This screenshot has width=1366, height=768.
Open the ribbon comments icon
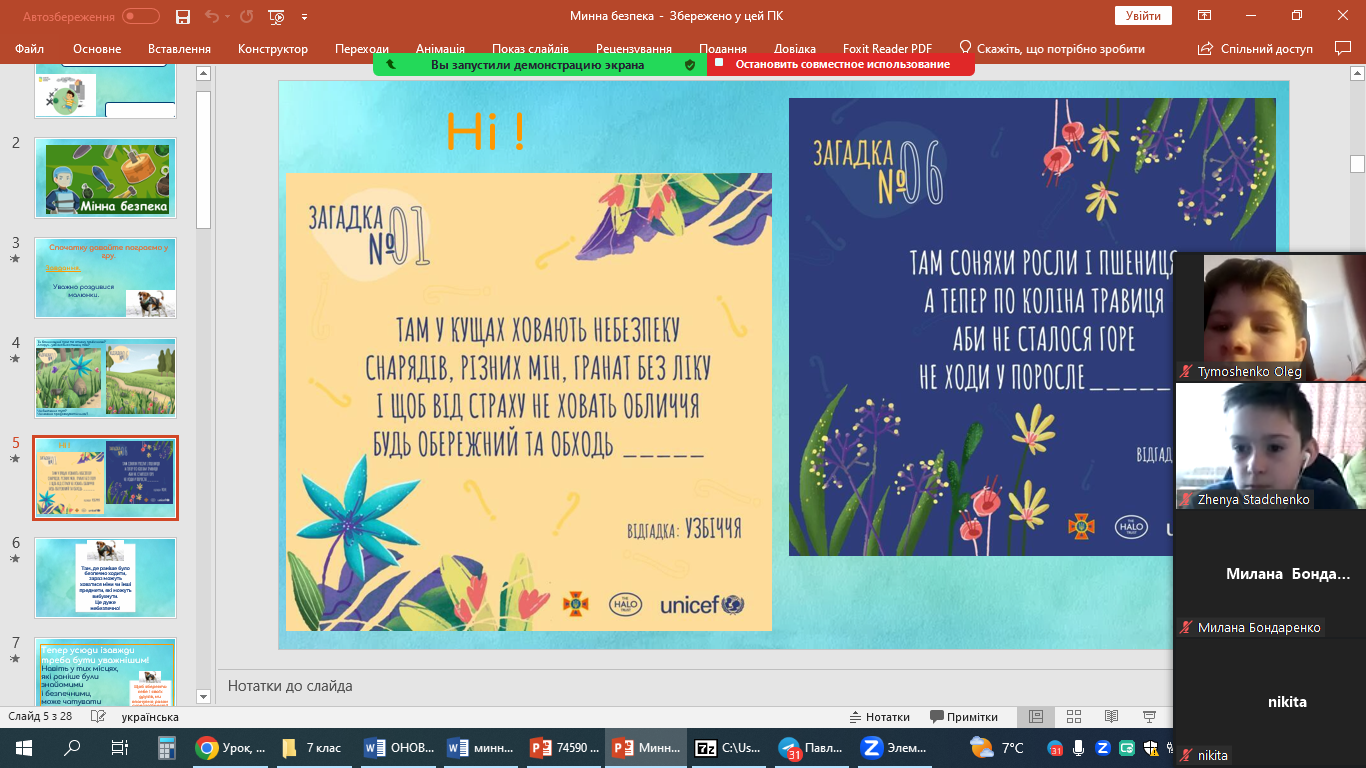click(1343, 48)
